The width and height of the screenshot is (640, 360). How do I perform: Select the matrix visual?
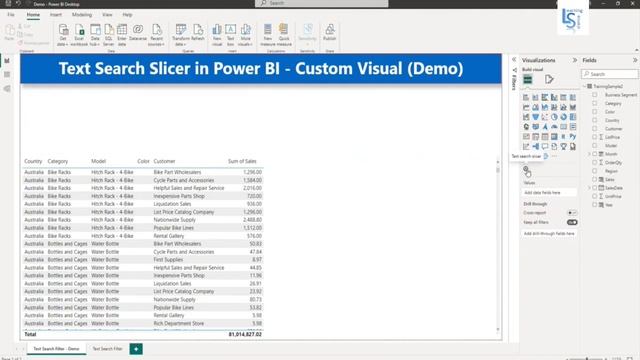(x=554, y=137)
